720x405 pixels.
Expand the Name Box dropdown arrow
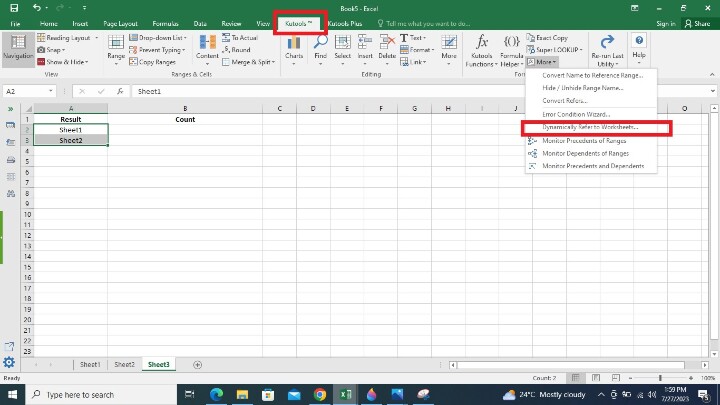click(51, 91)
